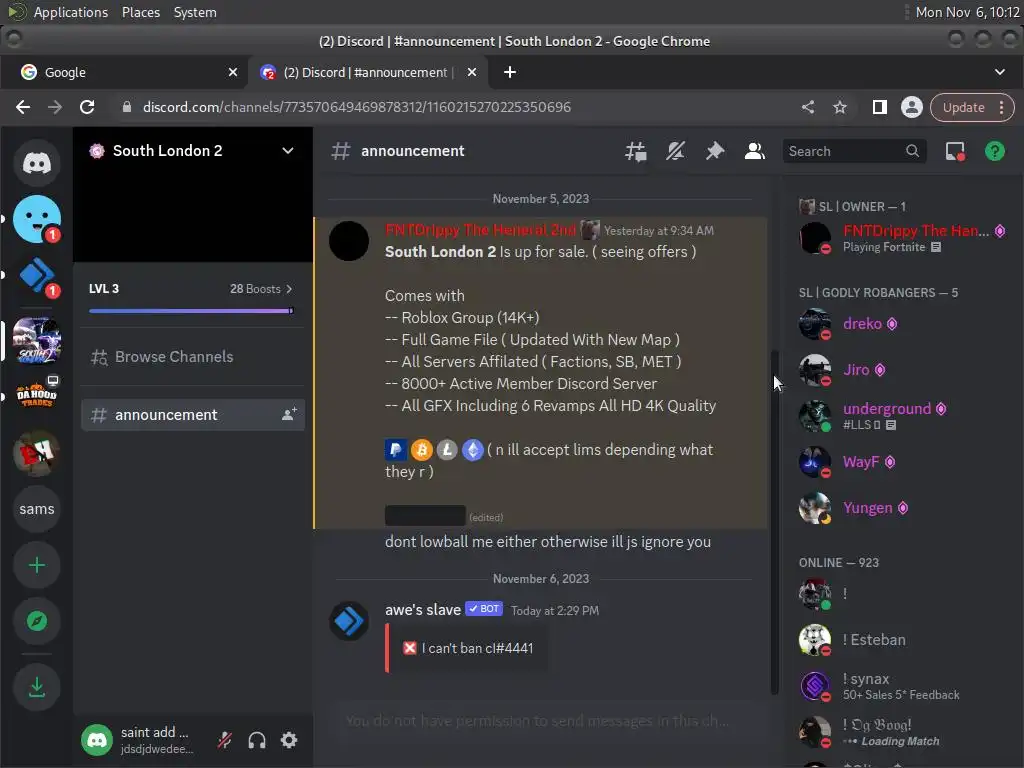Open Chrome three-dot menu
1024x768 pixels.
coord(1001,107)
